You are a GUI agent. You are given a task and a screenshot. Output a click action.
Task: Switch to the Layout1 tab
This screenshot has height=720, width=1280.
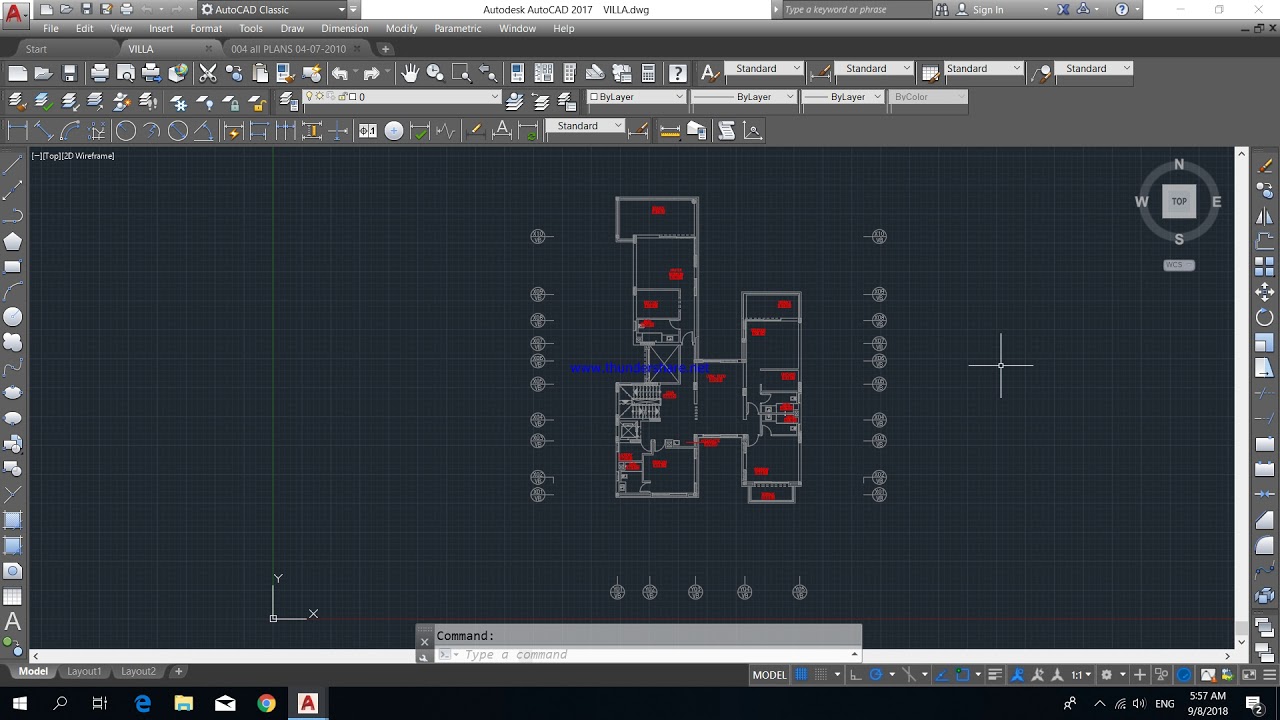click(x=84, y=672)
